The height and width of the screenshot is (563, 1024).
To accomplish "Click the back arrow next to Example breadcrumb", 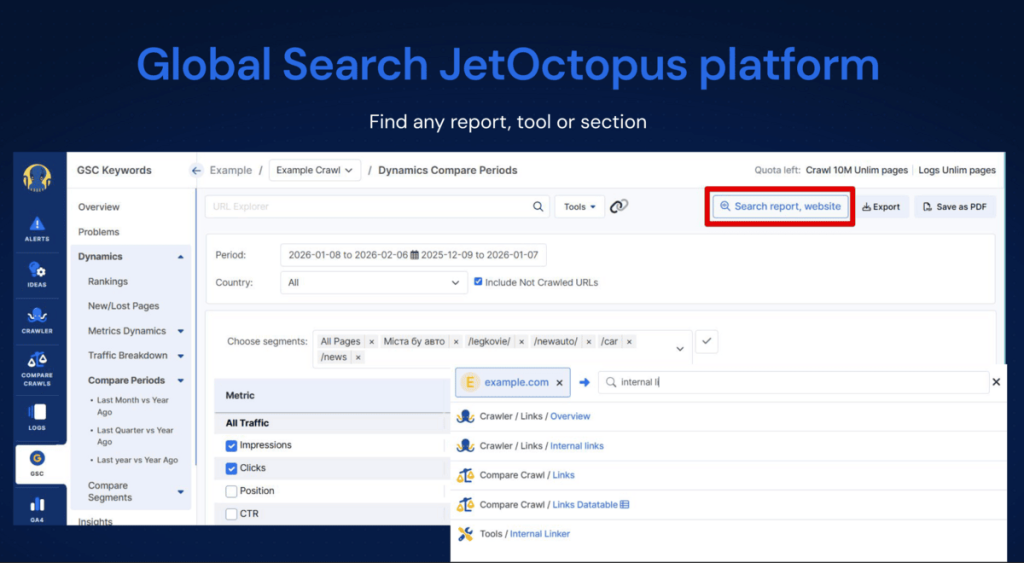I will click(x=196, y=171).
